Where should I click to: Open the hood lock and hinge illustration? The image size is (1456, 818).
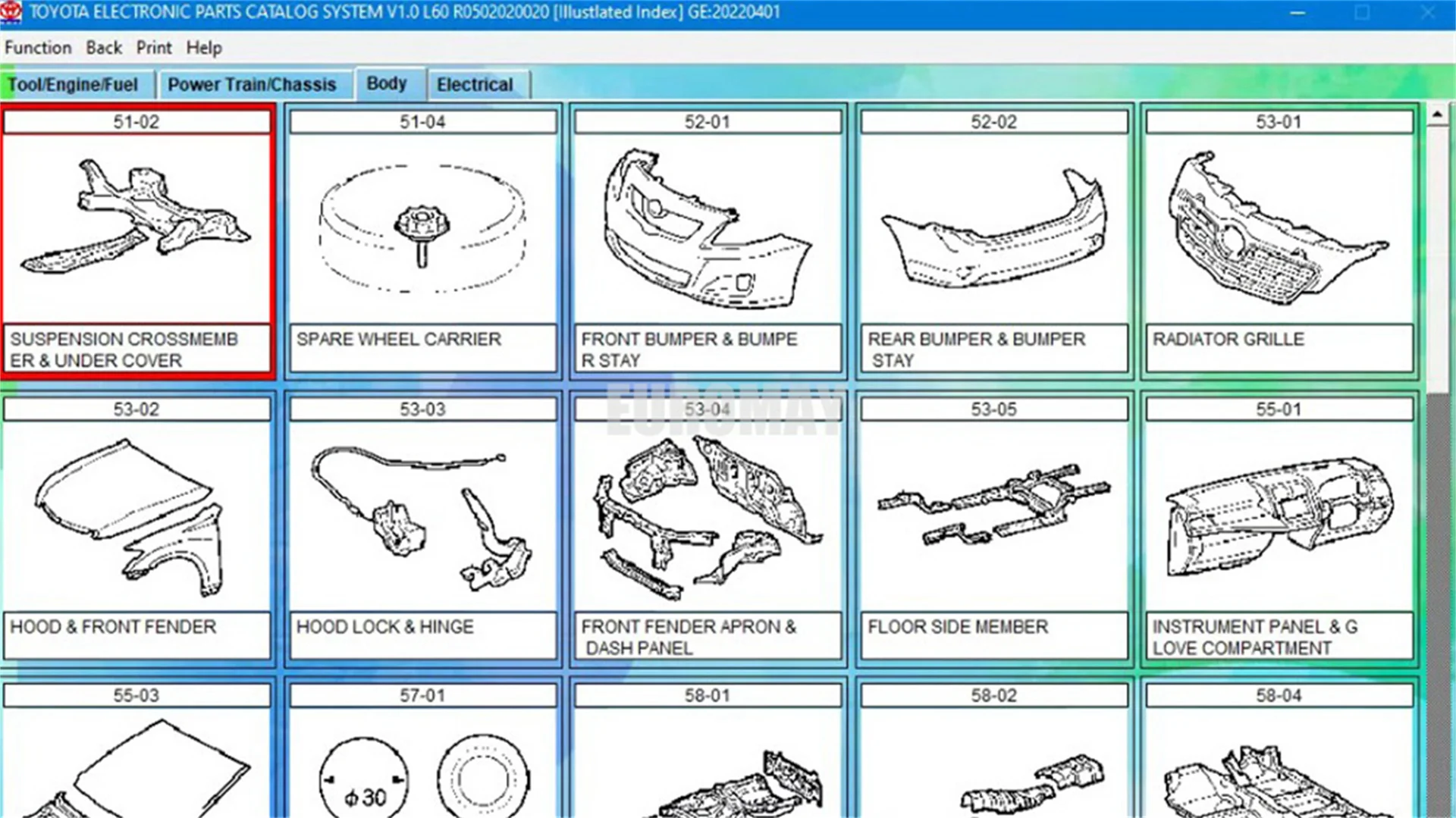423,516
